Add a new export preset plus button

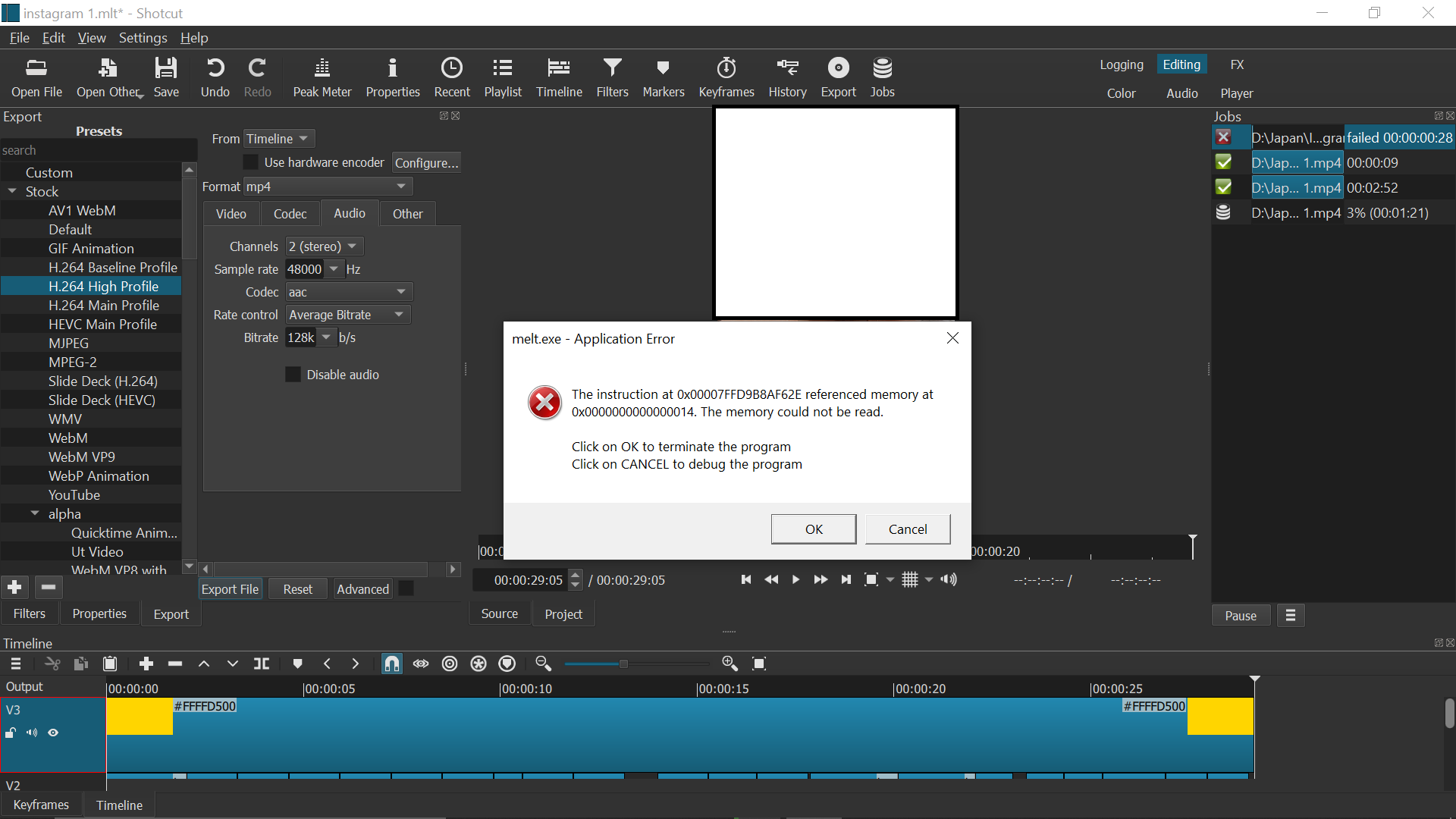coord(14,588)
